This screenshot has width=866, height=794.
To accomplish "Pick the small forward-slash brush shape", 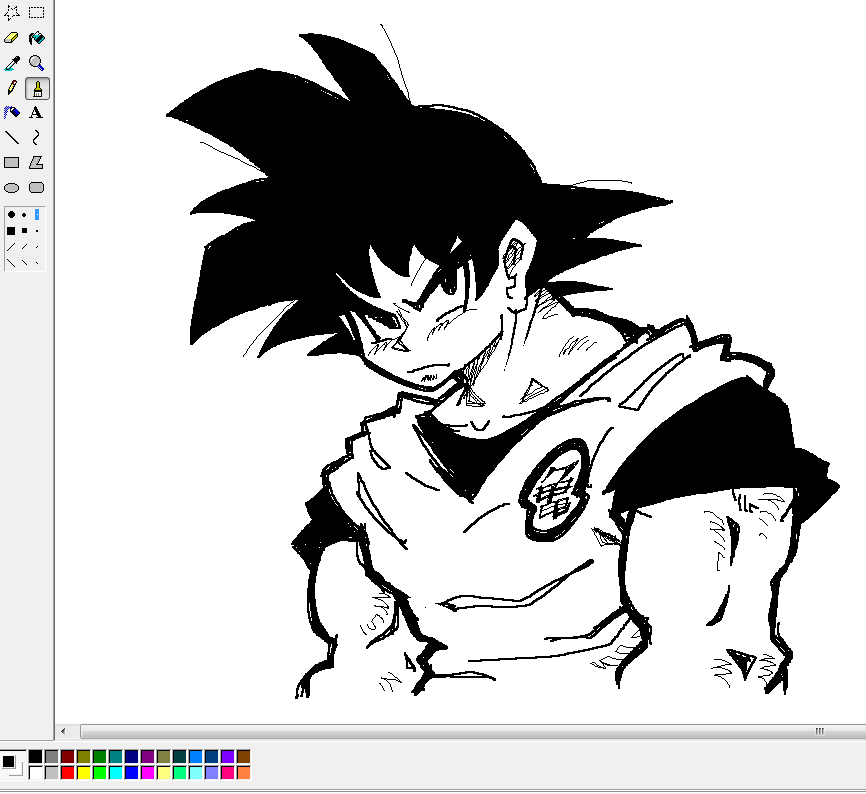I will pyautogui.click(x=37, y=247).
